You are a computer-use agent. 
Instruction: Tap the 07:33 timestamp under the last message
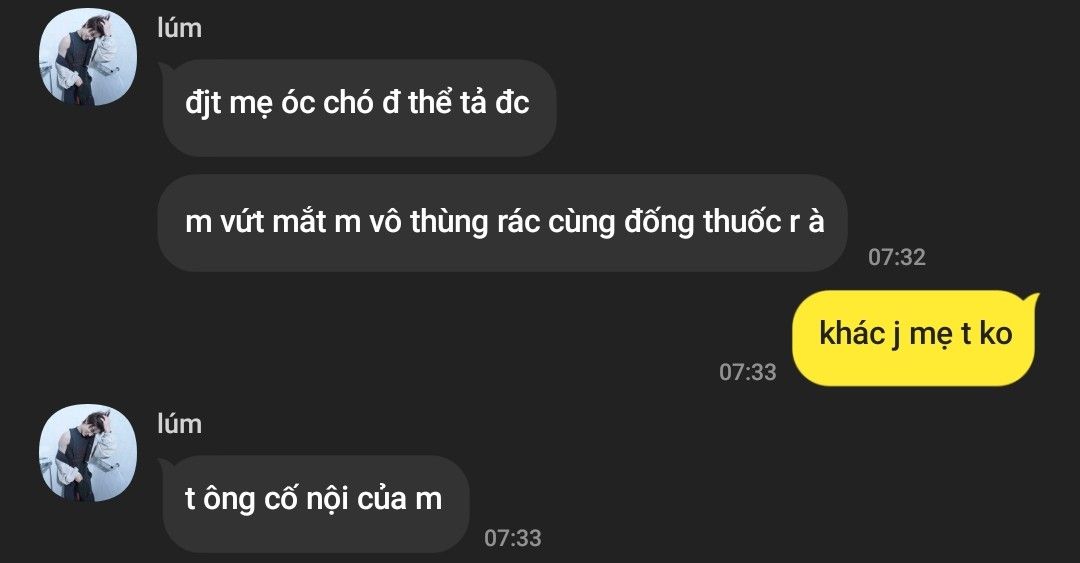pos(513,538)
